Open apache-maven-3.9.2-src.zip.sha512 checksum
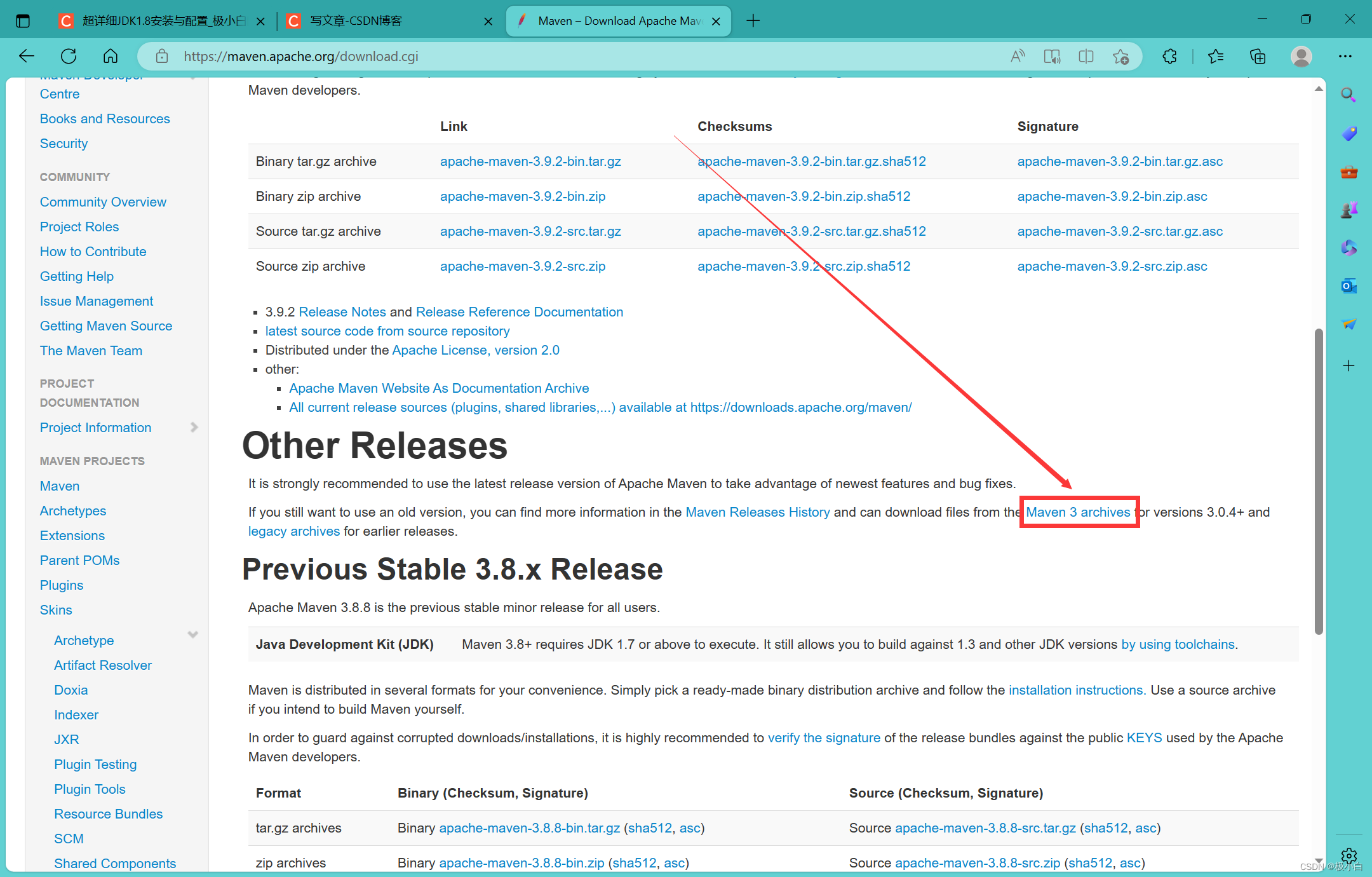The width and height of the screenshot is (1372, 877). coord(804,266)
